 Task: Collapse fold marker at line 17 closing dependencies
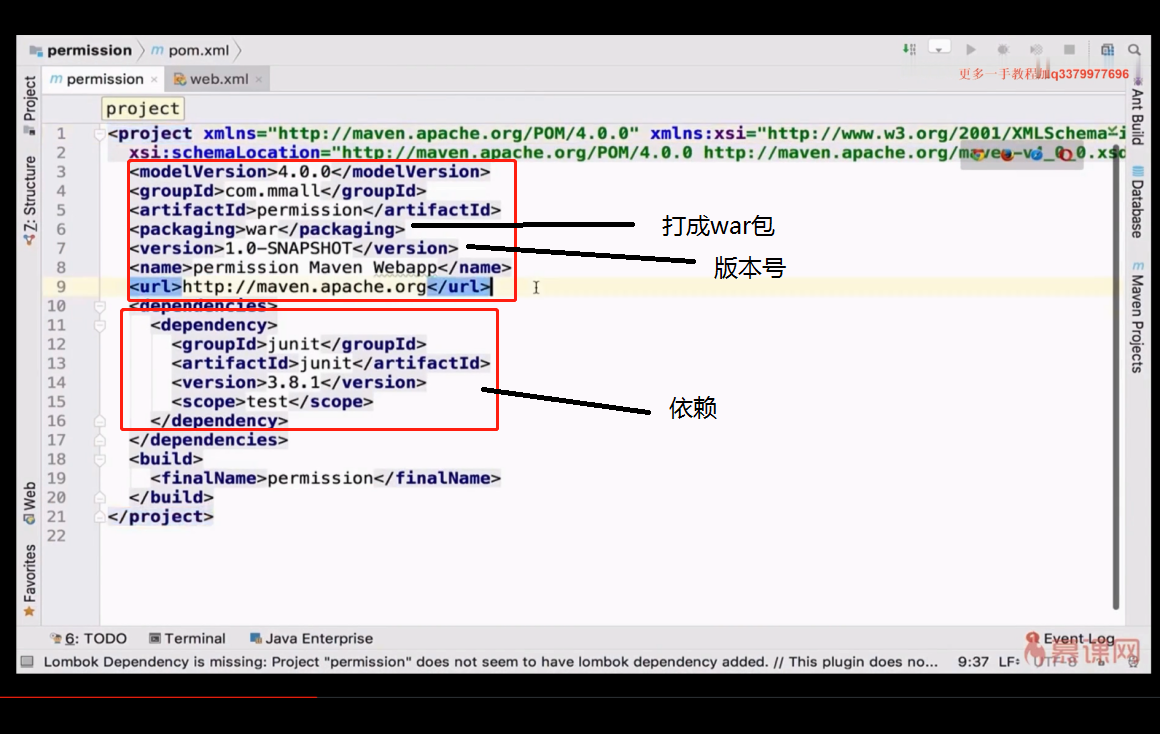point(99,440)
